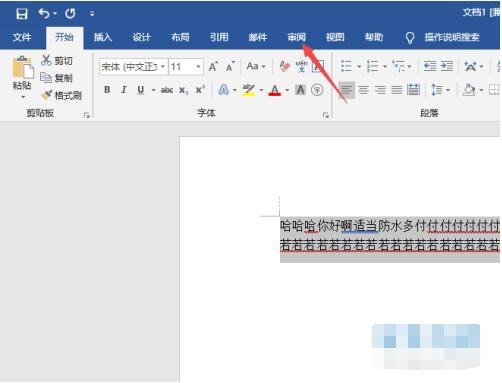Apply text effects with the outlined A icon

click(224, 90)
